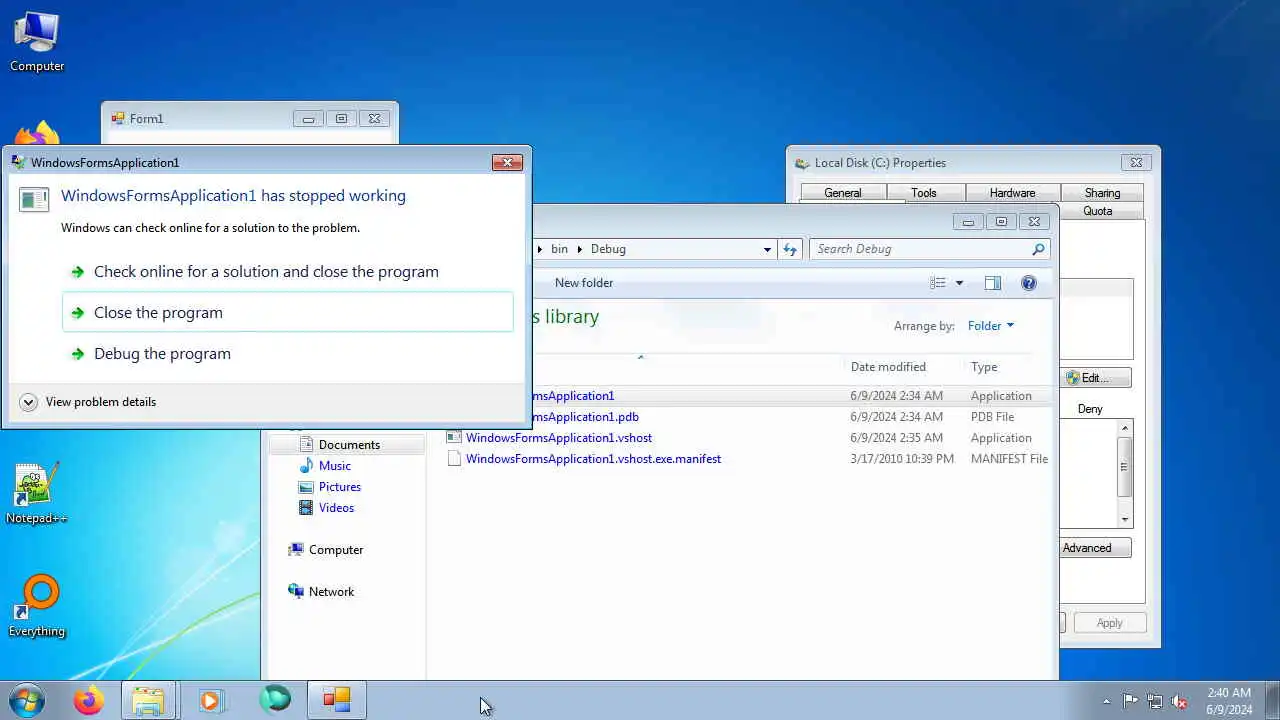
Task: Click the Apply button in Properties
Action: [1109, 623]
